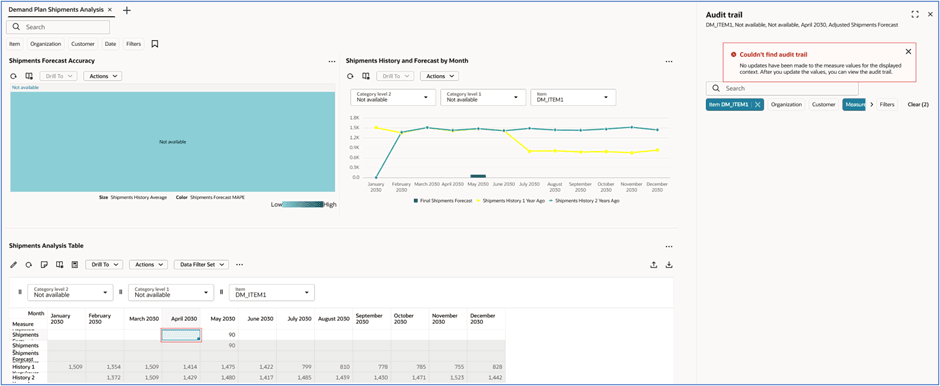Toggle Final Shipments Forecast legend entry
This screenshot has height=386, width=940.
pos(442,201)
